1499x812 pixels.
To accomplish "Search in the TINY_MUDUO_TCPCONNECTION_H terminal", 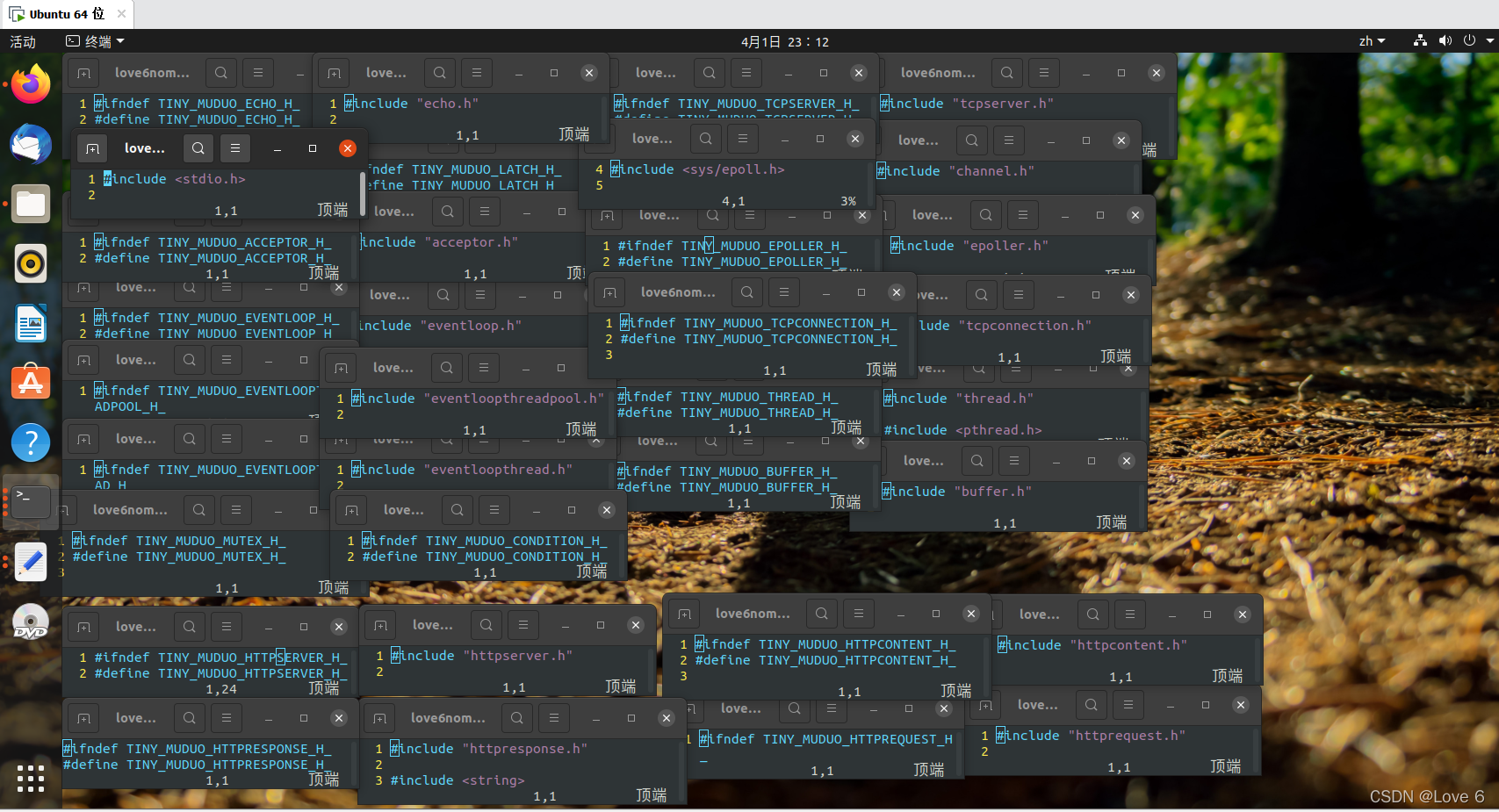I will pos(747,292).
